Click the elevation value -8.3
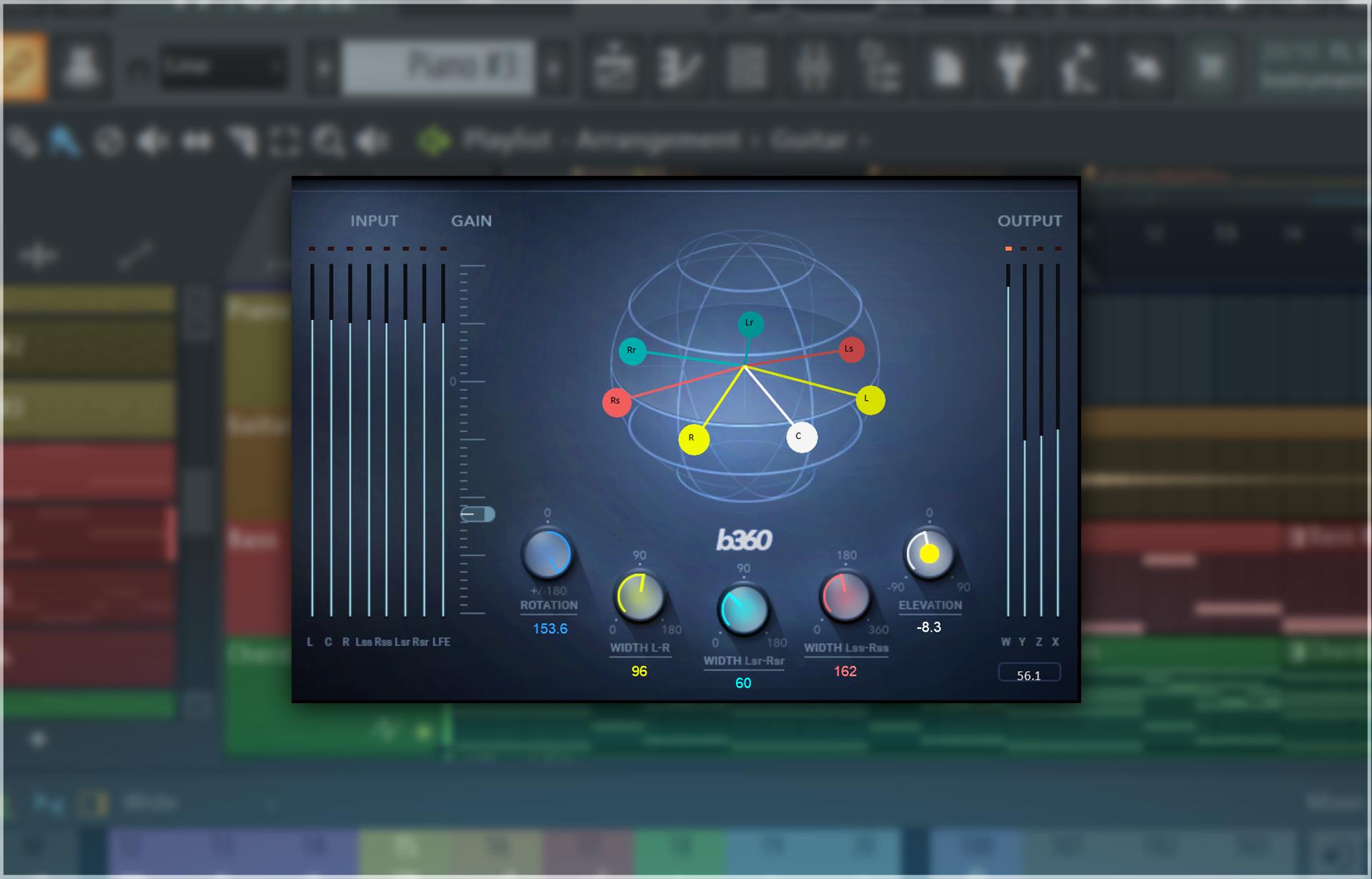The height and width of the screenshot is (879, 1372). click(929, 627)
